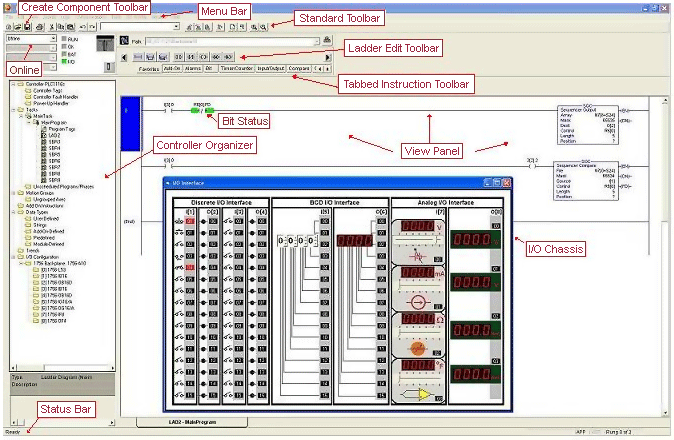Image resolution: width=674 pixels, height=440 pixels.
Task: Click the orange thermistor icon in Analog I/O
Action: tap(415, 349)
